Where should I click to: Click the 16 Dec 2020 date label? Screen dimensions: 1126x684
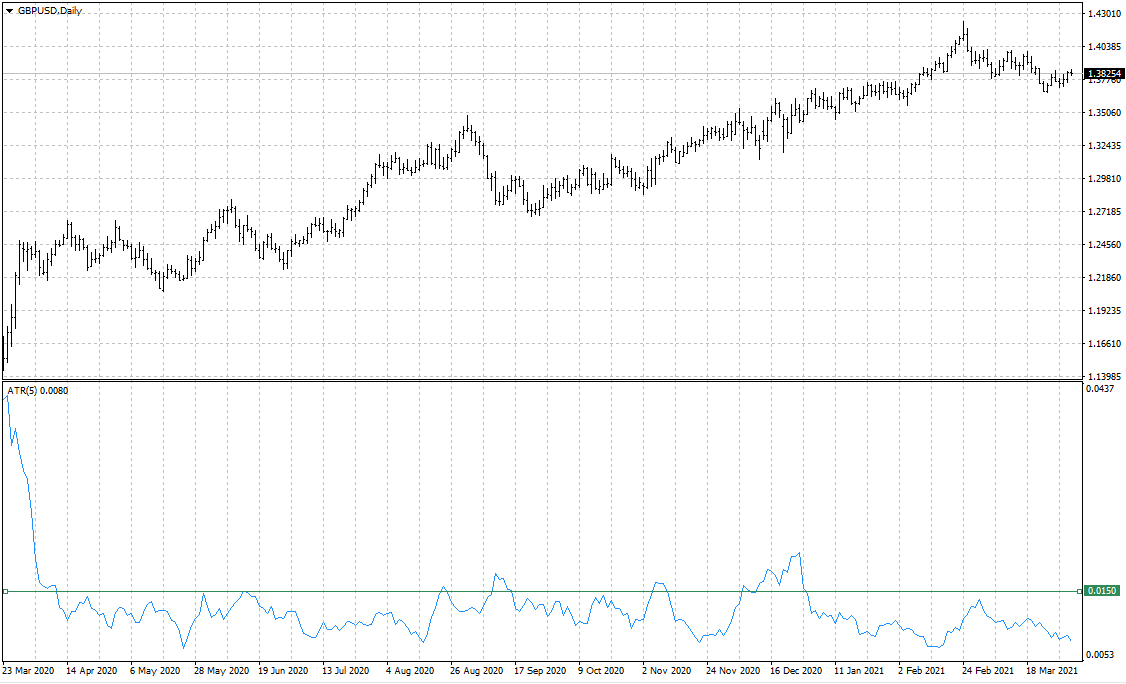pos(796,670)
